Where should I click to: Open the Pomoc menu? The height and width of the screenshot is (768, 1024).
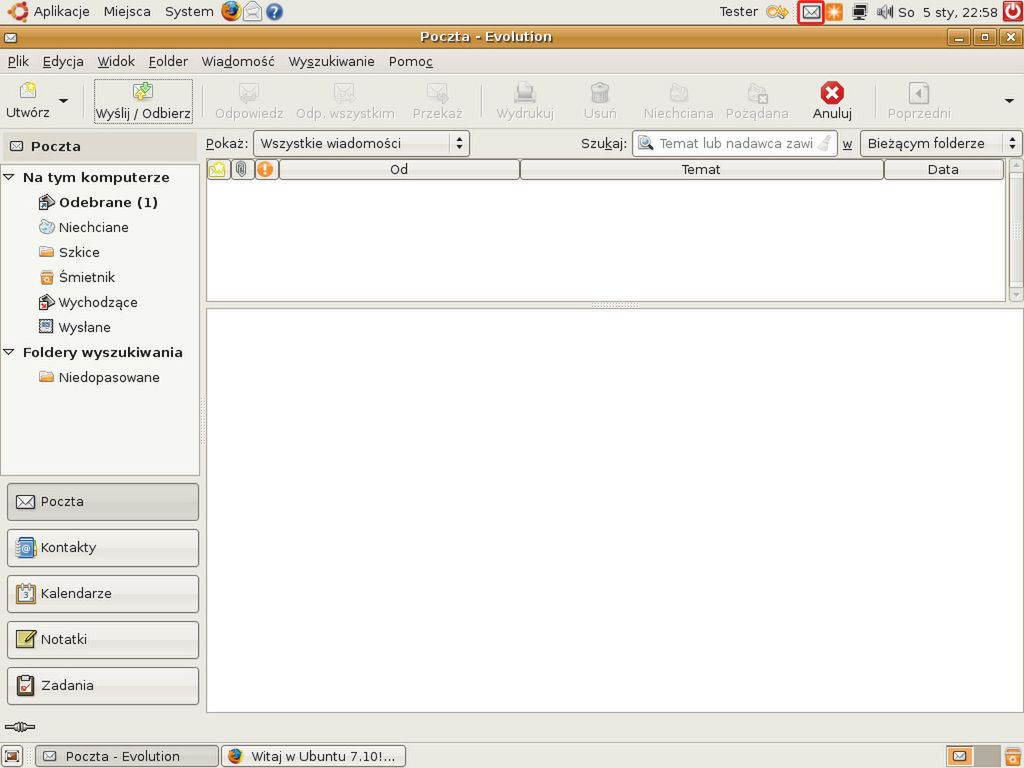click(411, 61)
